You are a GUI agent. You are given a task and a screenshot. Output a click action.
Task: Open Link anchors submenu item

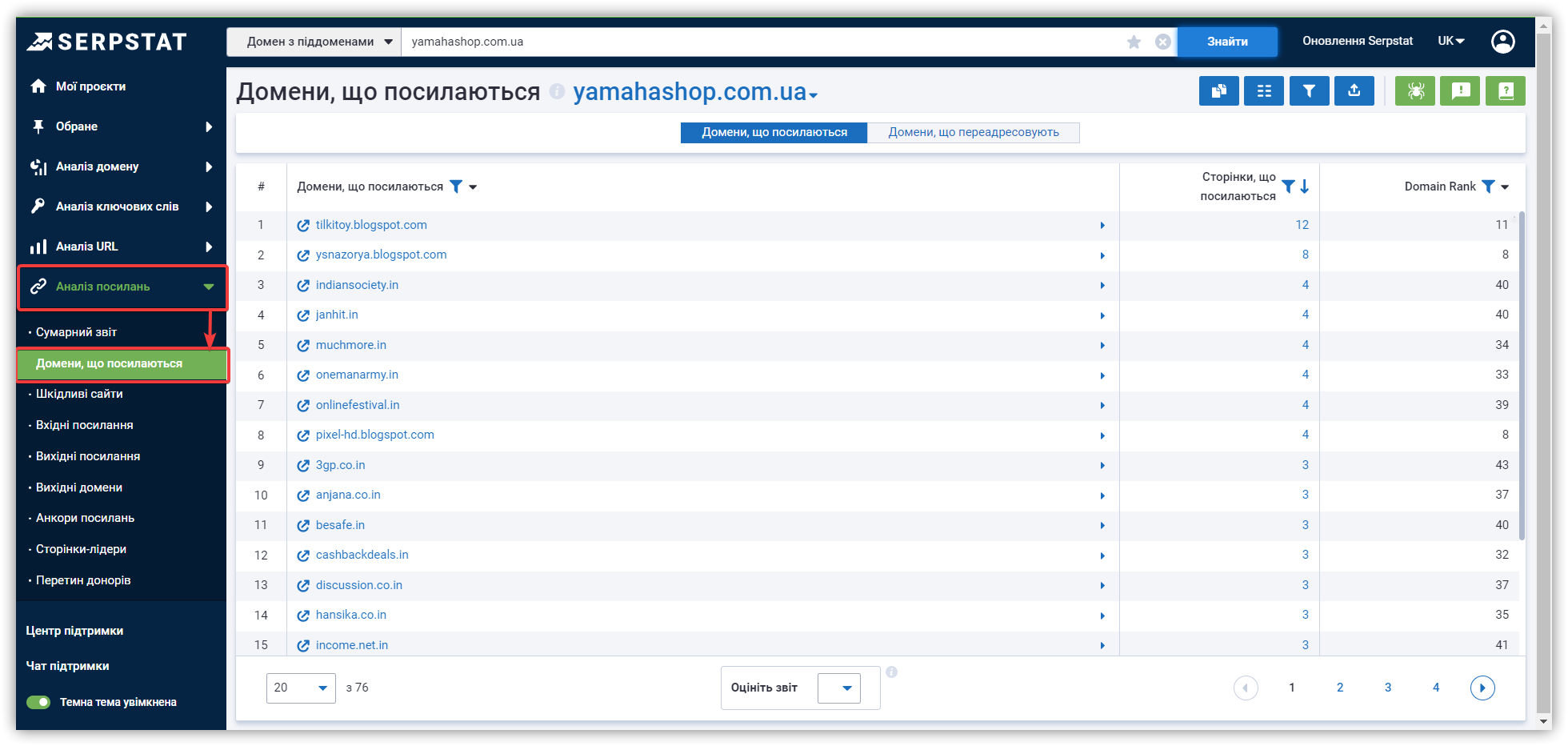pos(85,518)
